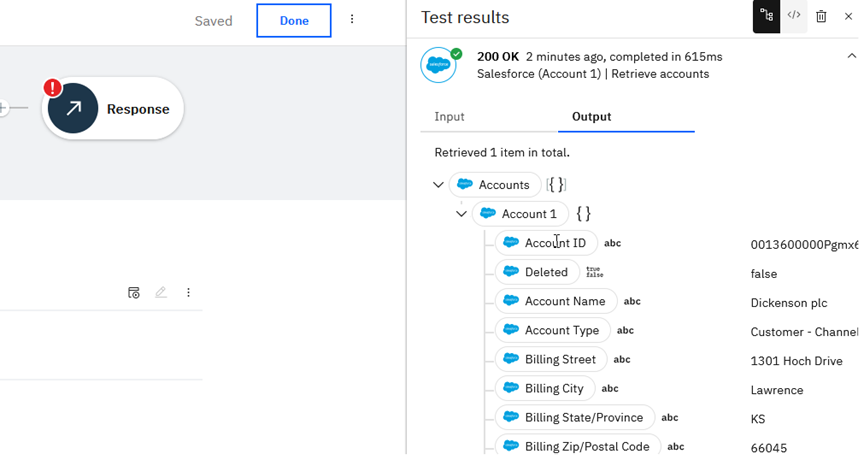Click the Billing City field pill
Image resolution: width=860 pixels, height=456 pixels.
[x=545, y=389]
